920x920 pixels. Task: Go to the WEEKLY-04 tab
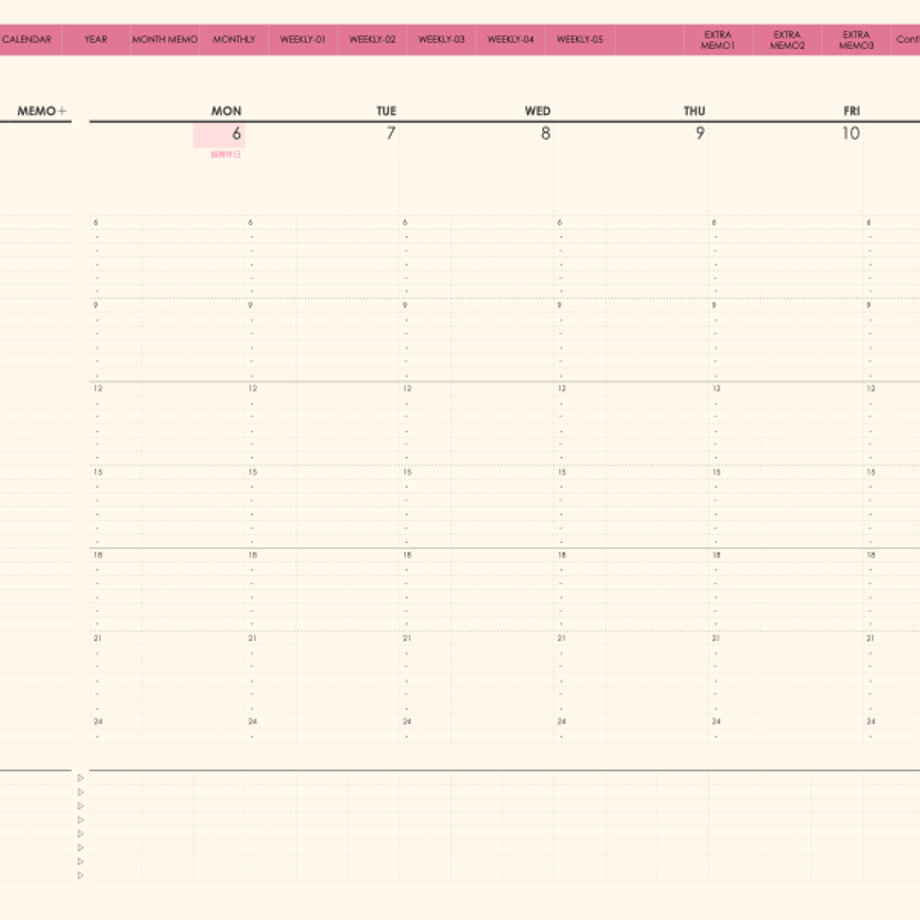[510, 39]
